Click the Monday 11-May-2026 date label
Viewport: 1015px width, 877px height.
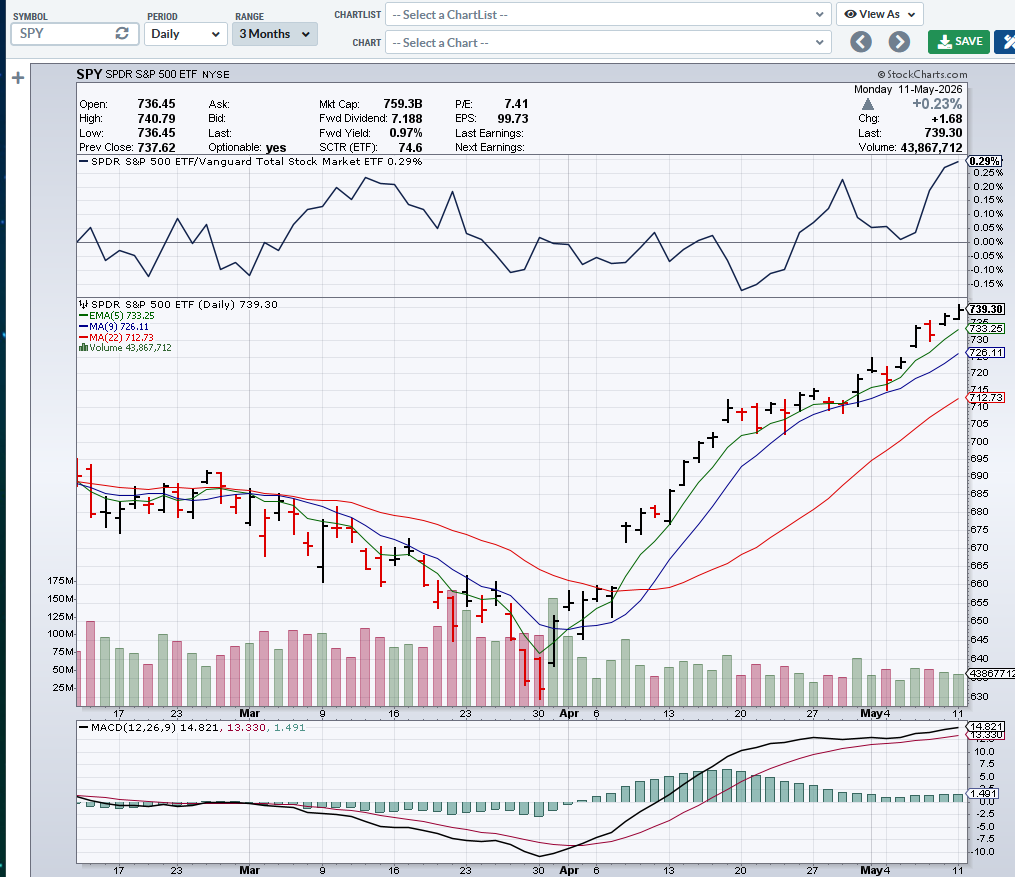pyautogui.click(x=908, y=89)
